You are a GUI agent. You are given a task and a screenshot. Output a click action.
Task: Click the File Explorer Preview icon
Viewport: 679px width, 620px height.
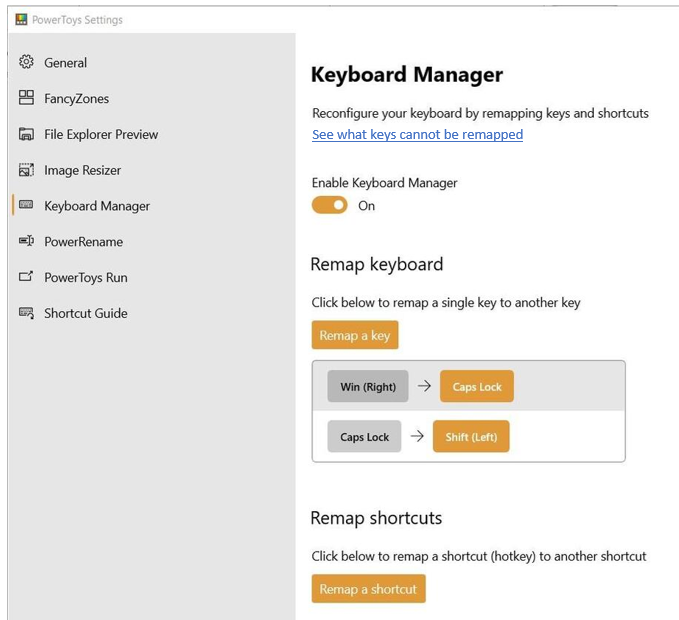coord(26,134)
